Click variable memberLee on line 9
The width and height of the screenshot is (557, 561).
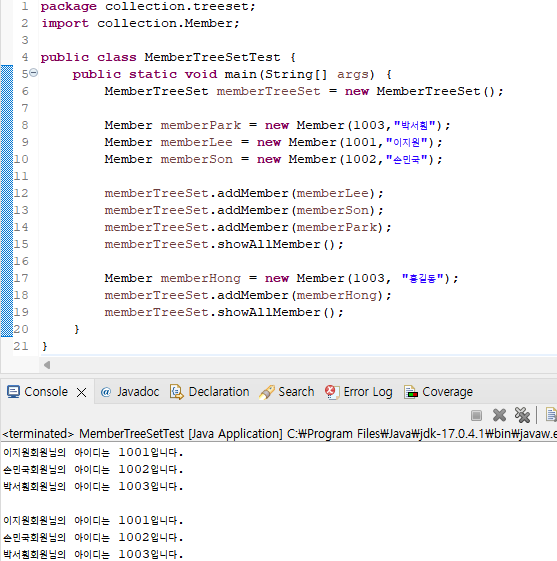(x=196, y=142)
